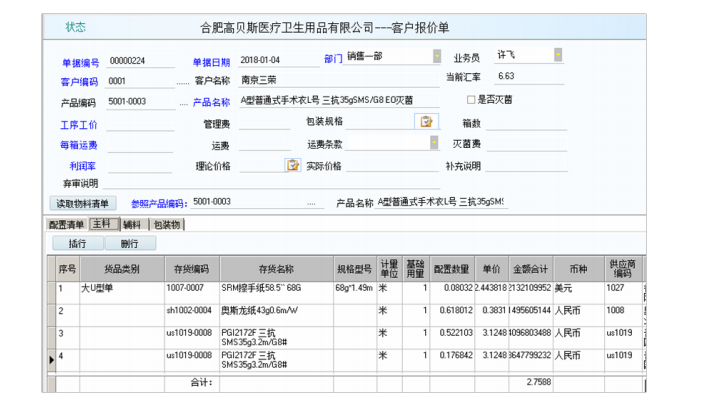This screenshot has width=703, height=405.
Task: Select cell 0.522103 in row 3
Action: point(451,338)
